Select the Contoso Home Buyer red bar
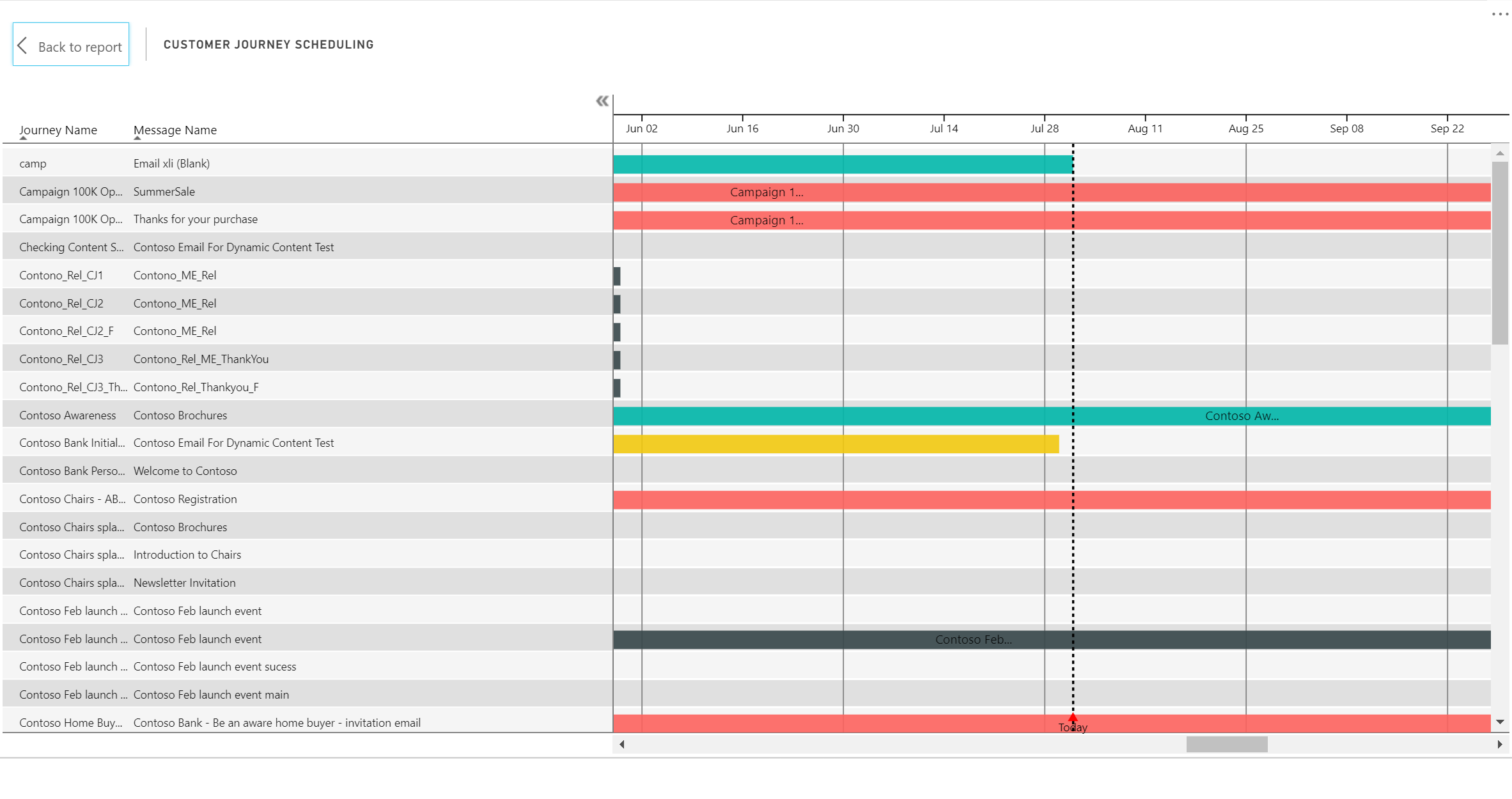The image size is (1512, 799). [x=1052, y=724]
